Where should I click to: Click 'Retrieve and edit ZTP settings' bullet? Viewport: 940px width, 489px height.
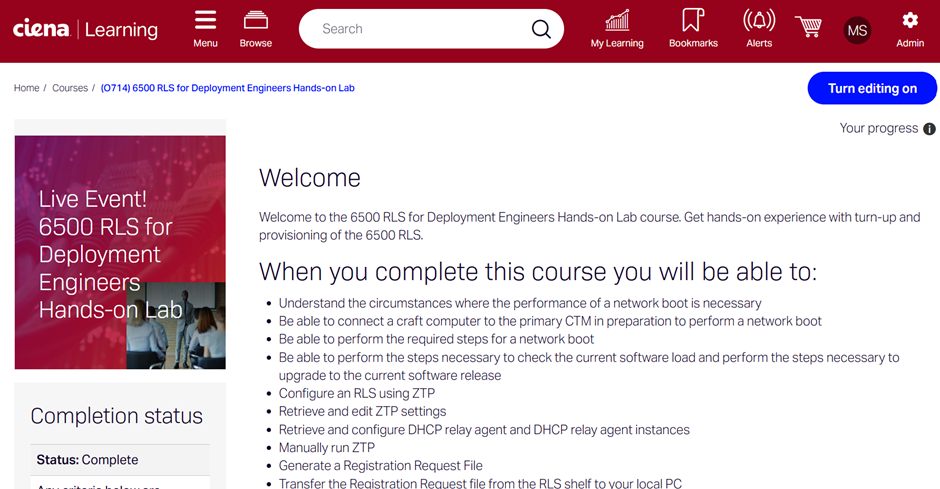pos(363,411)
